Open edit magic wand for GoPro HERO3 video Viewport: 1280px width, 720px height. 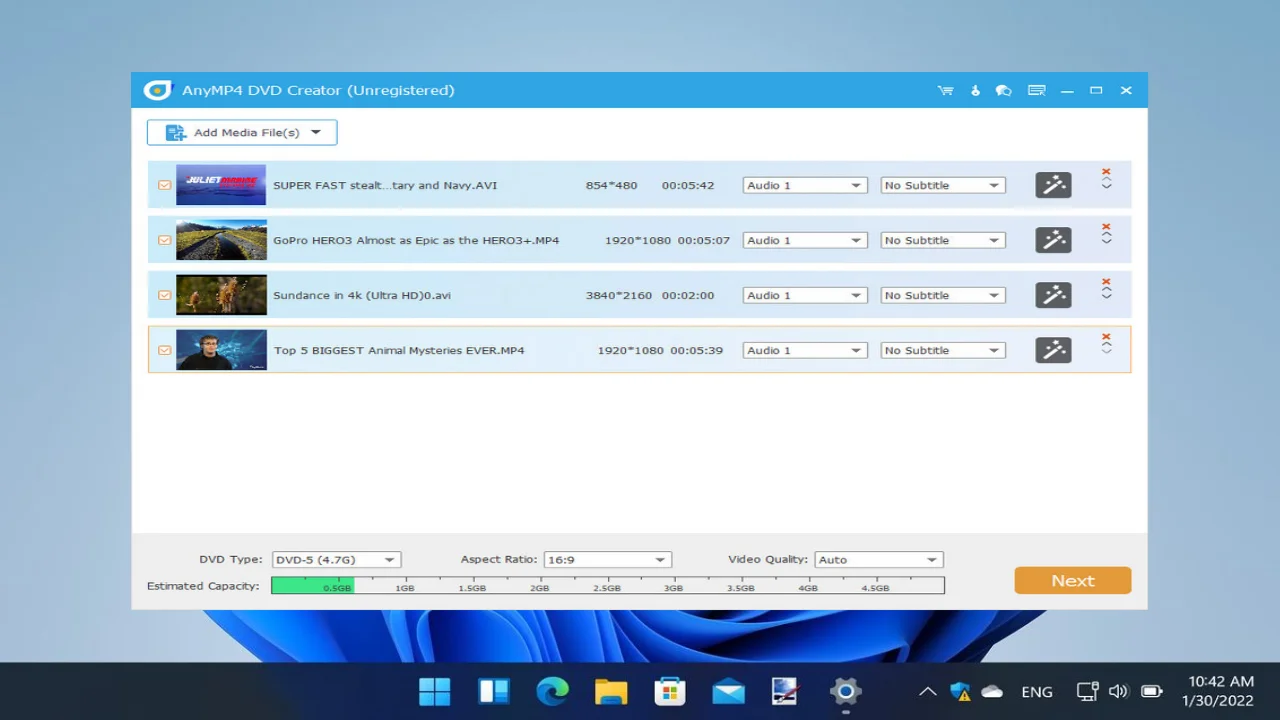point(1053,240)
